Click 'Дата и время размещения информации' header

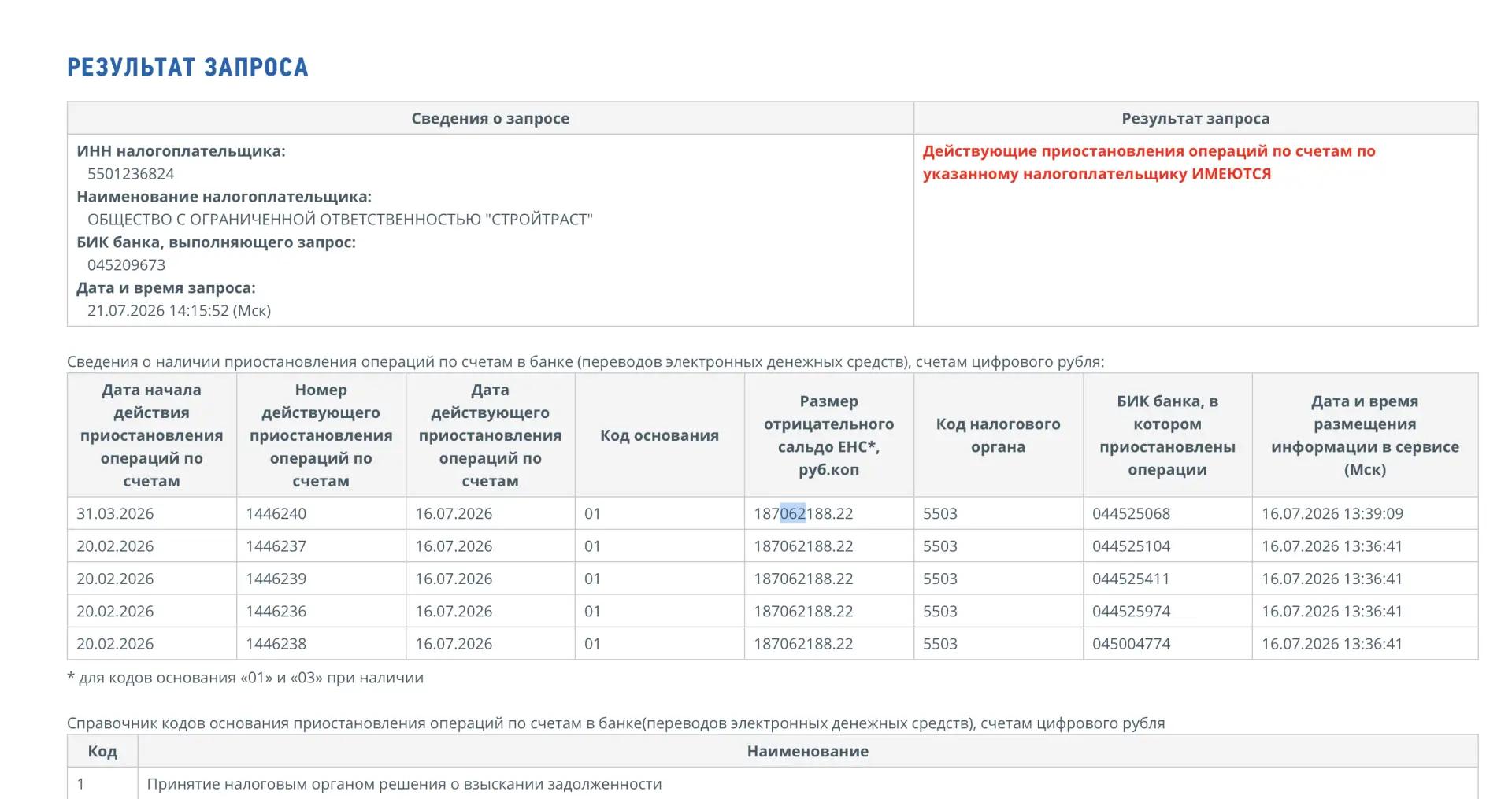[1365, 435]
